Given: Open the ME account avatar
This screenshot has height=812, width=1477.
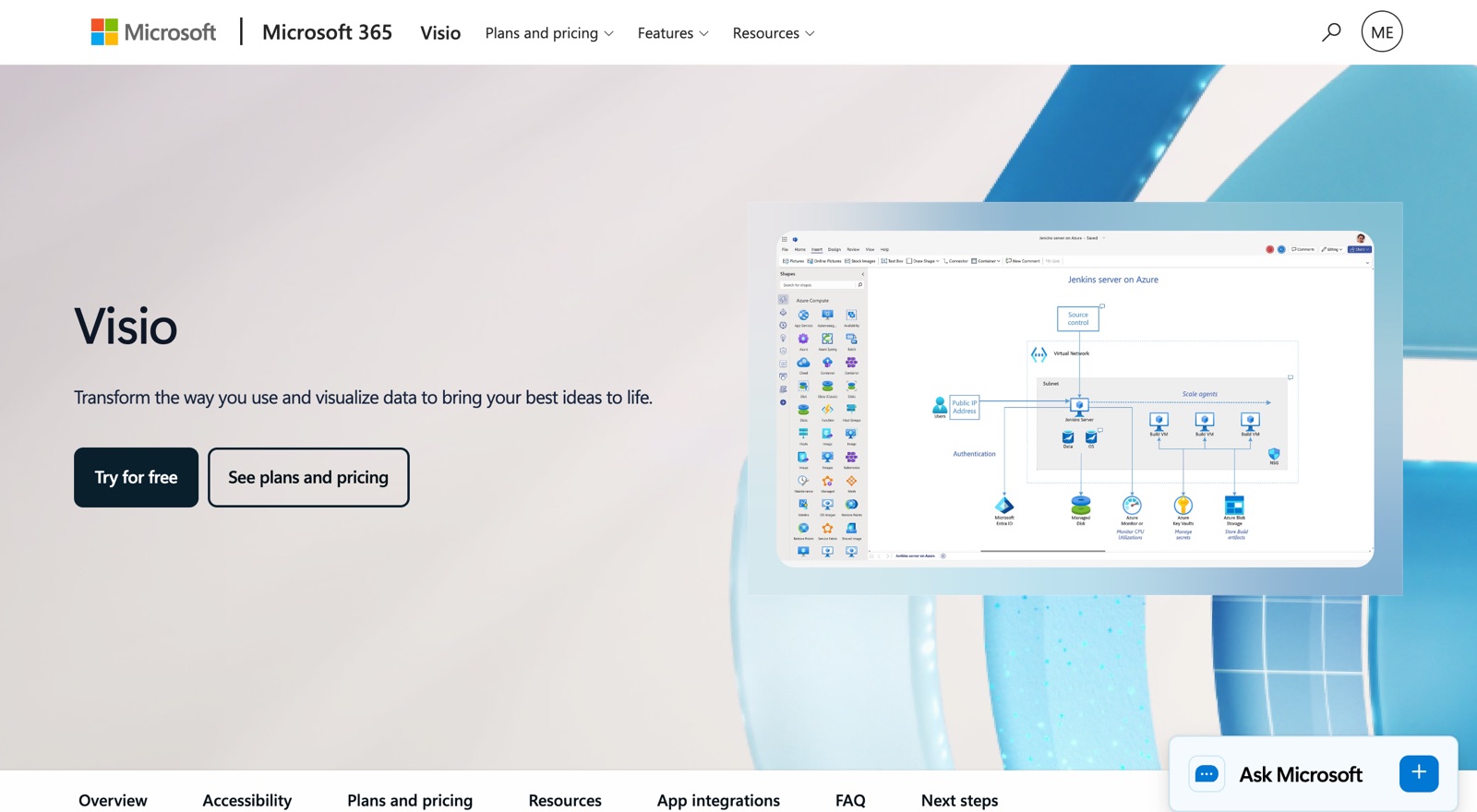Looking at the screenshot, I should pos(1382,32).
